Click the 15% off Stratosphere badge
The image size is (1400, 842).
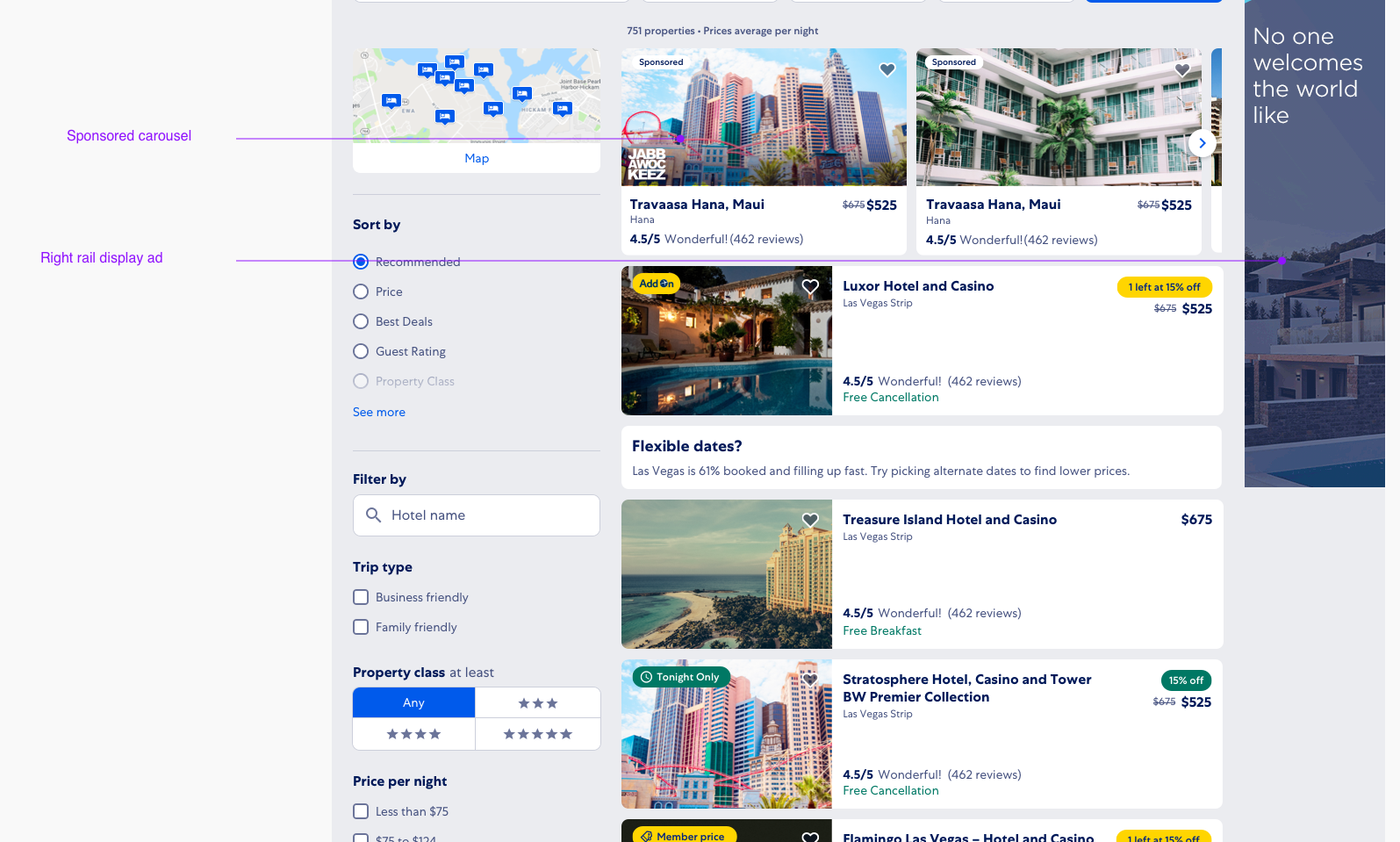click(1186, 680)
